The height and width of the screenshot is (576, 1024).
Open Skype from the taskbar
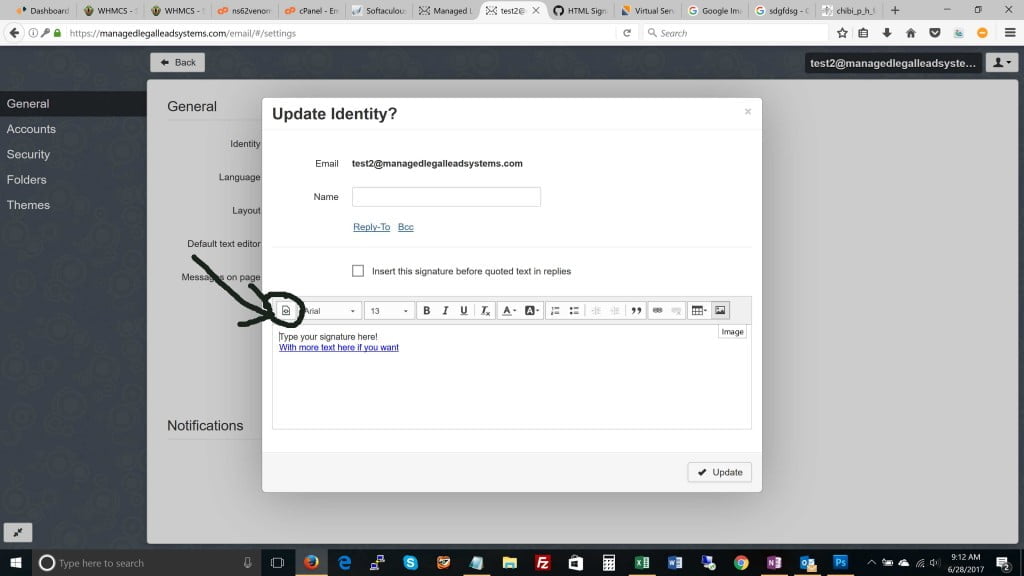coord(410,562)
